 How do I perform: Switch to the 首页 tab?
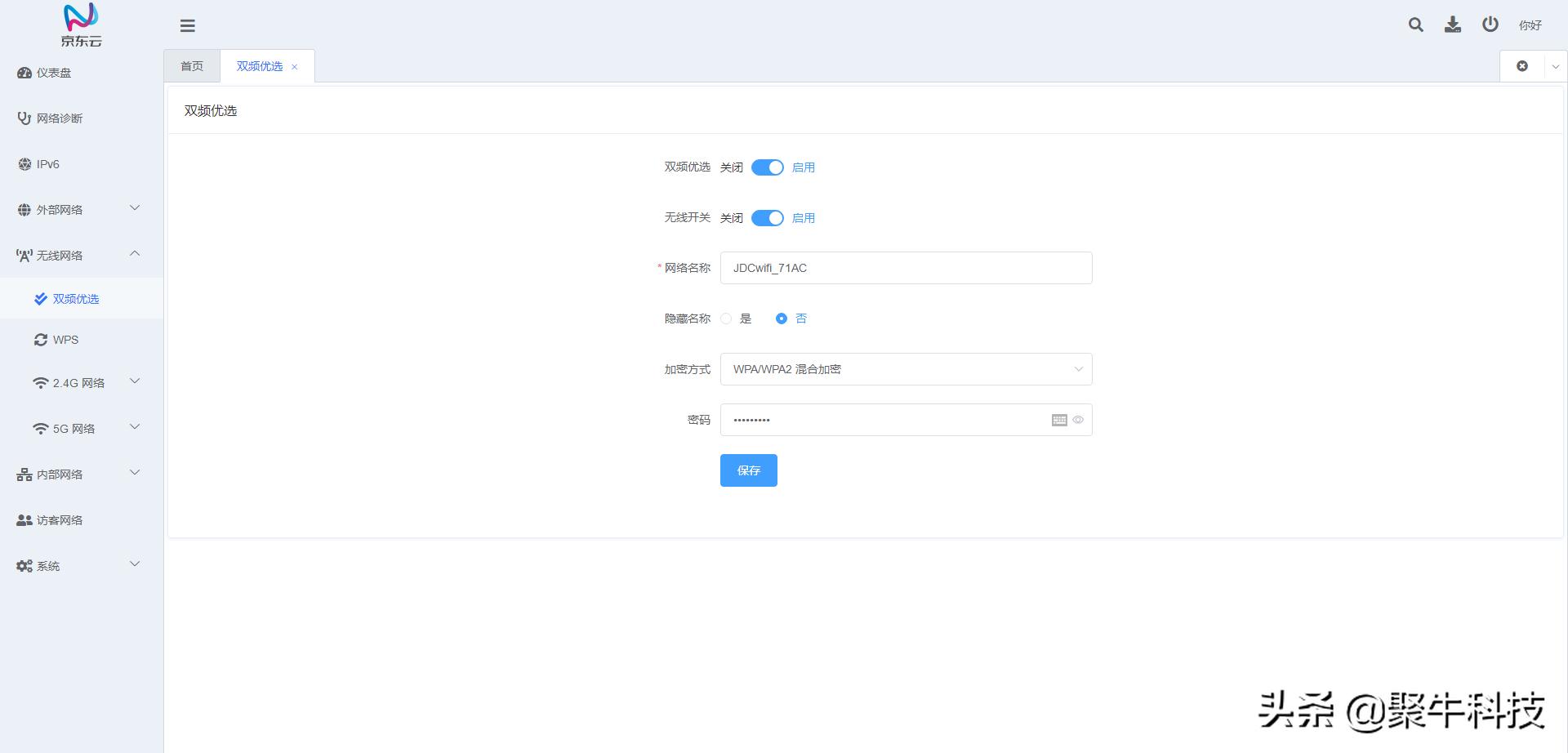192,66
